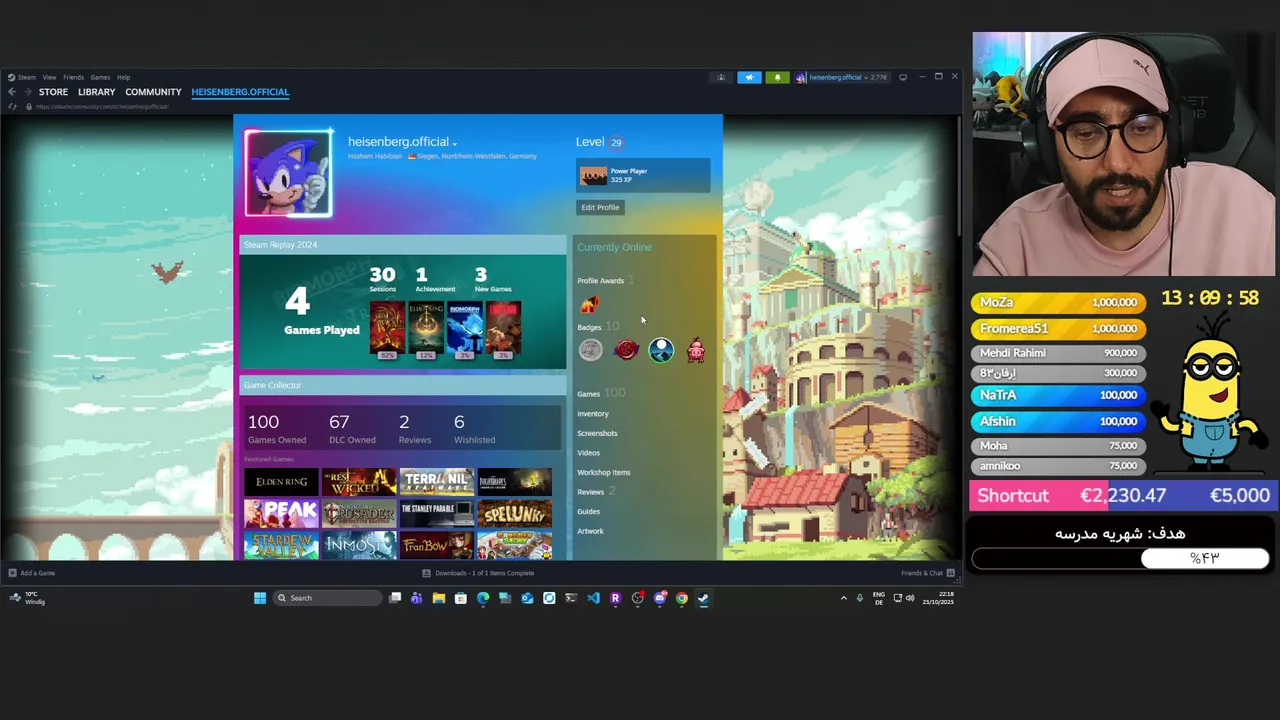Open Discord from the taskbar

tap(660, 598)
